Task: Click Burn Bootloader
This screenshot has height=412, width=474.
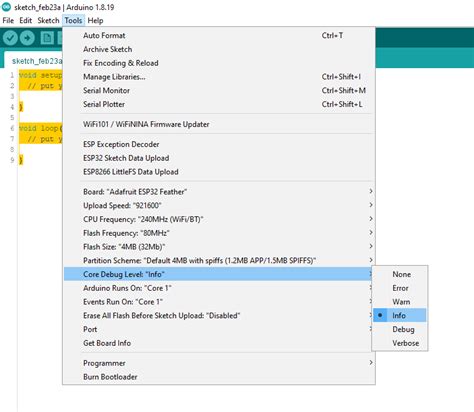Action: click(219, 377)
